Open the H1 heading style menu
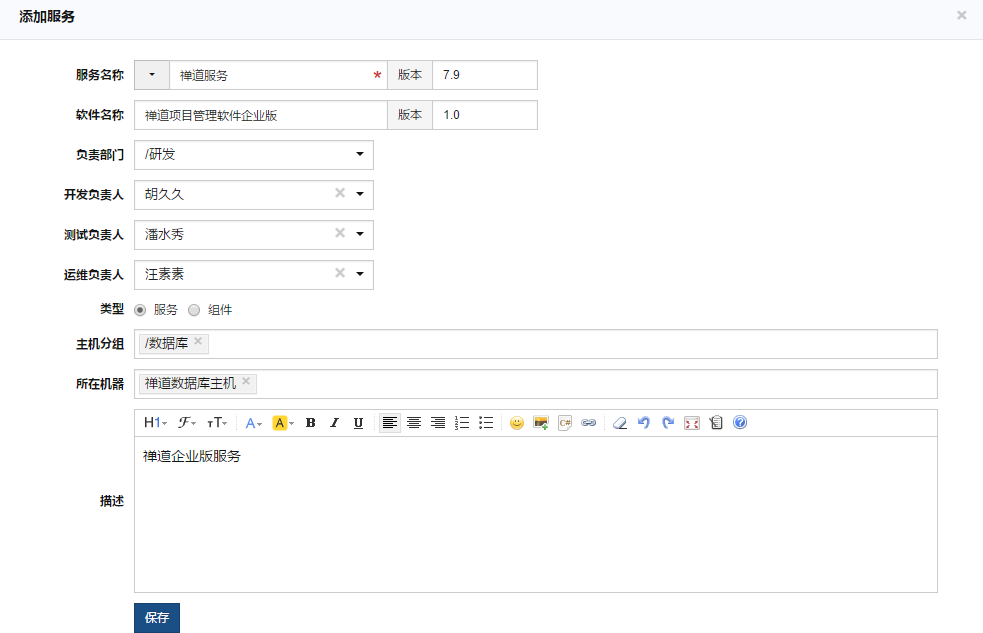This screenshot has height=633, width=983. (155, 423)
